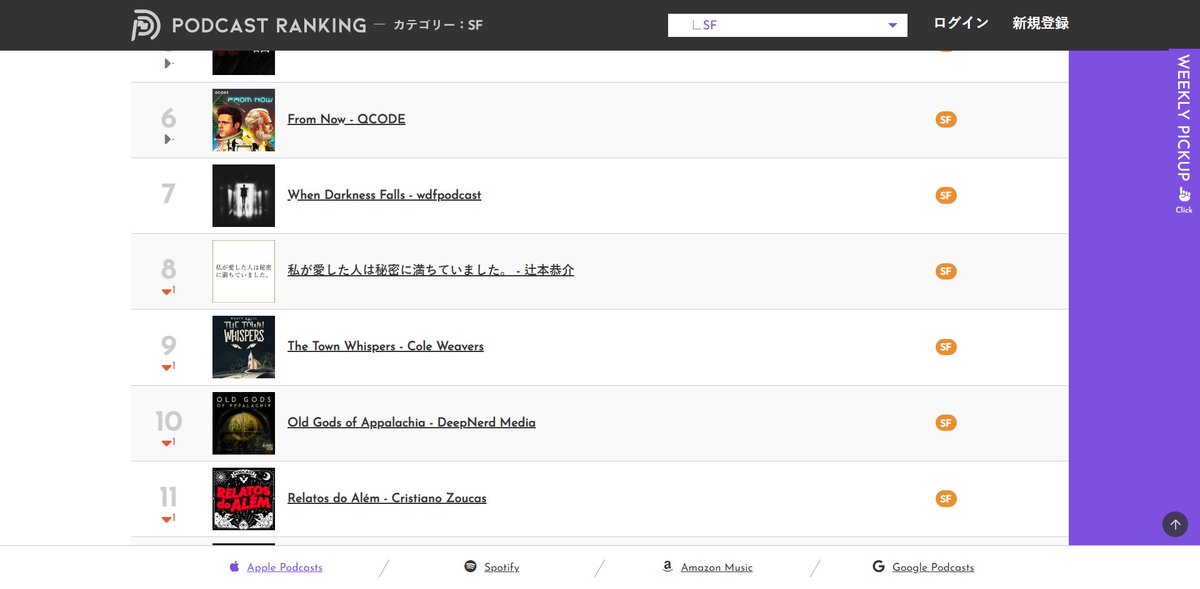
Task: Click the From Now cover thumbnail
Action: [x=243, y=120]
